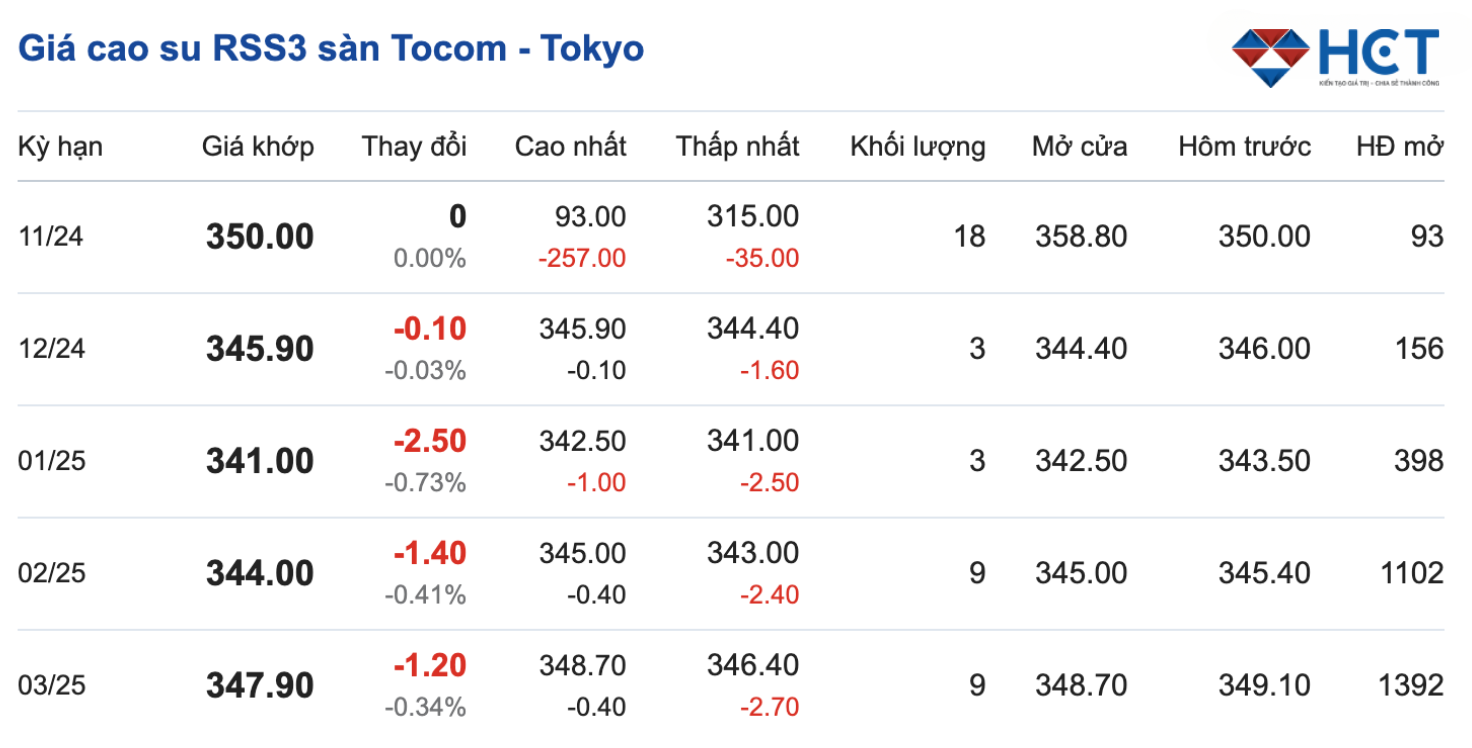Select the Mở cửa column header
The width and height of the screenshot is (1472, 748).
click(x=1079, y=146)
